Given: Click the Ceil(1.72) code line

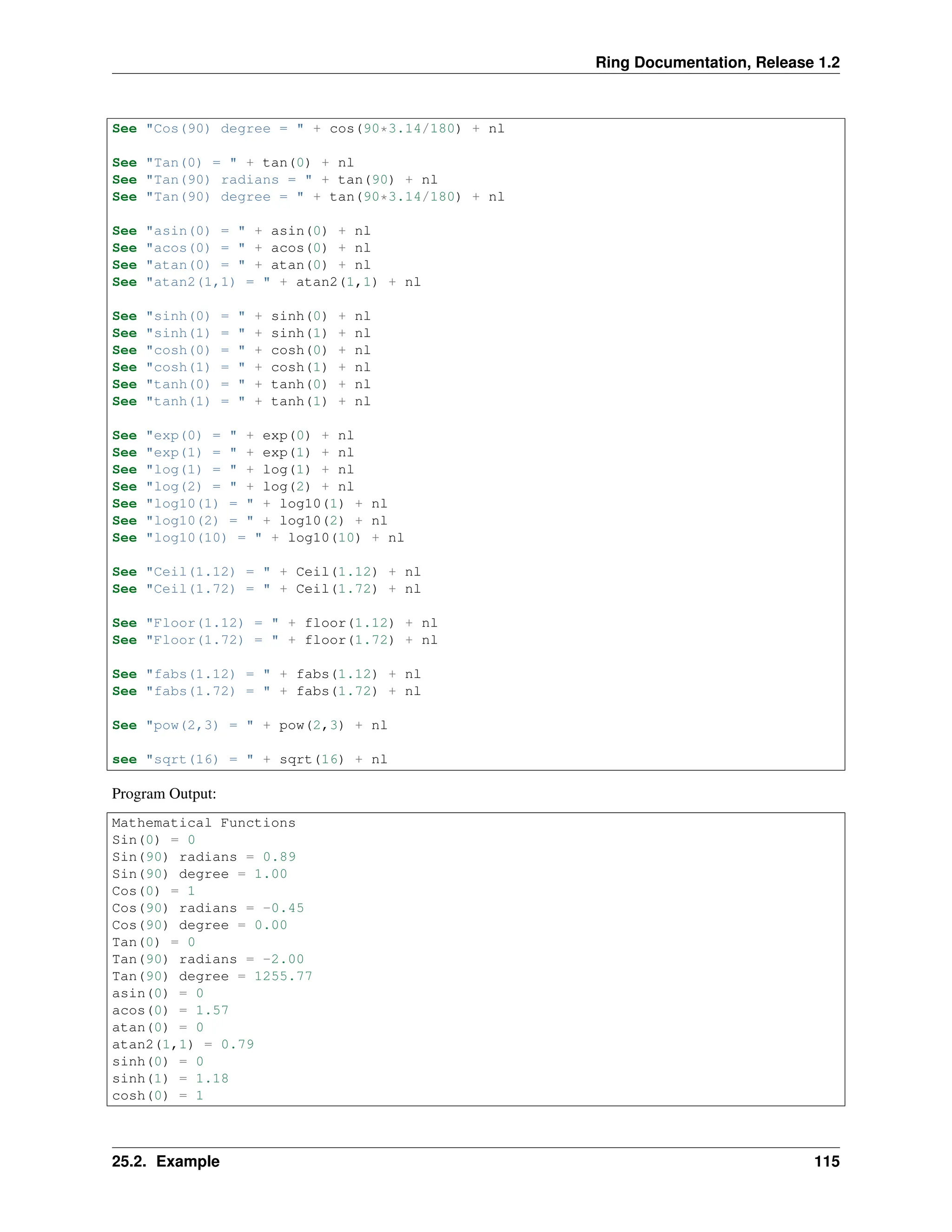Looking at the screenshot, I should pyautogui.click(x=266, y=589).
